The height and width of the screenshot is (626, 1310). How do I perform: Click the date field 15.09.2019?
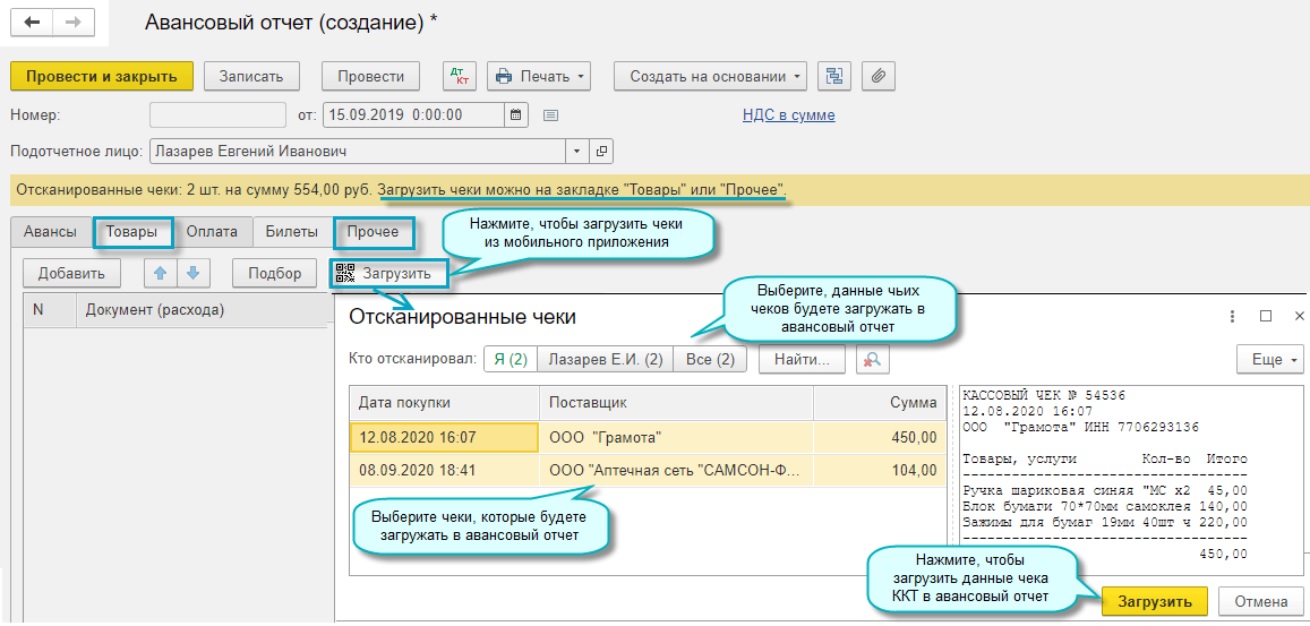pyautogui.click(x=414, y=115)
